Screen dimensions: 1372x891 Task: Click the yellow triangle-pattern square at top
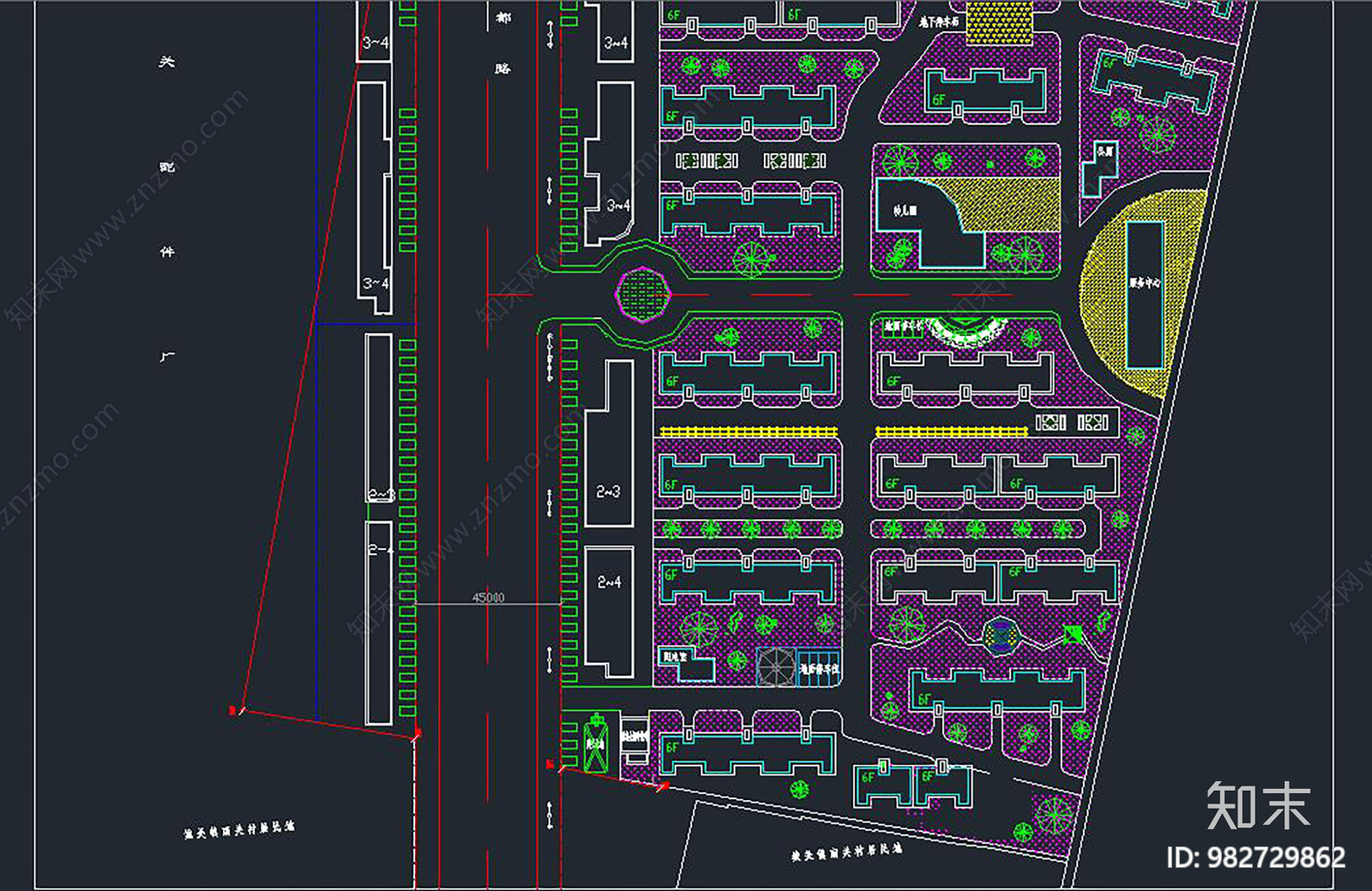[999, 23]
